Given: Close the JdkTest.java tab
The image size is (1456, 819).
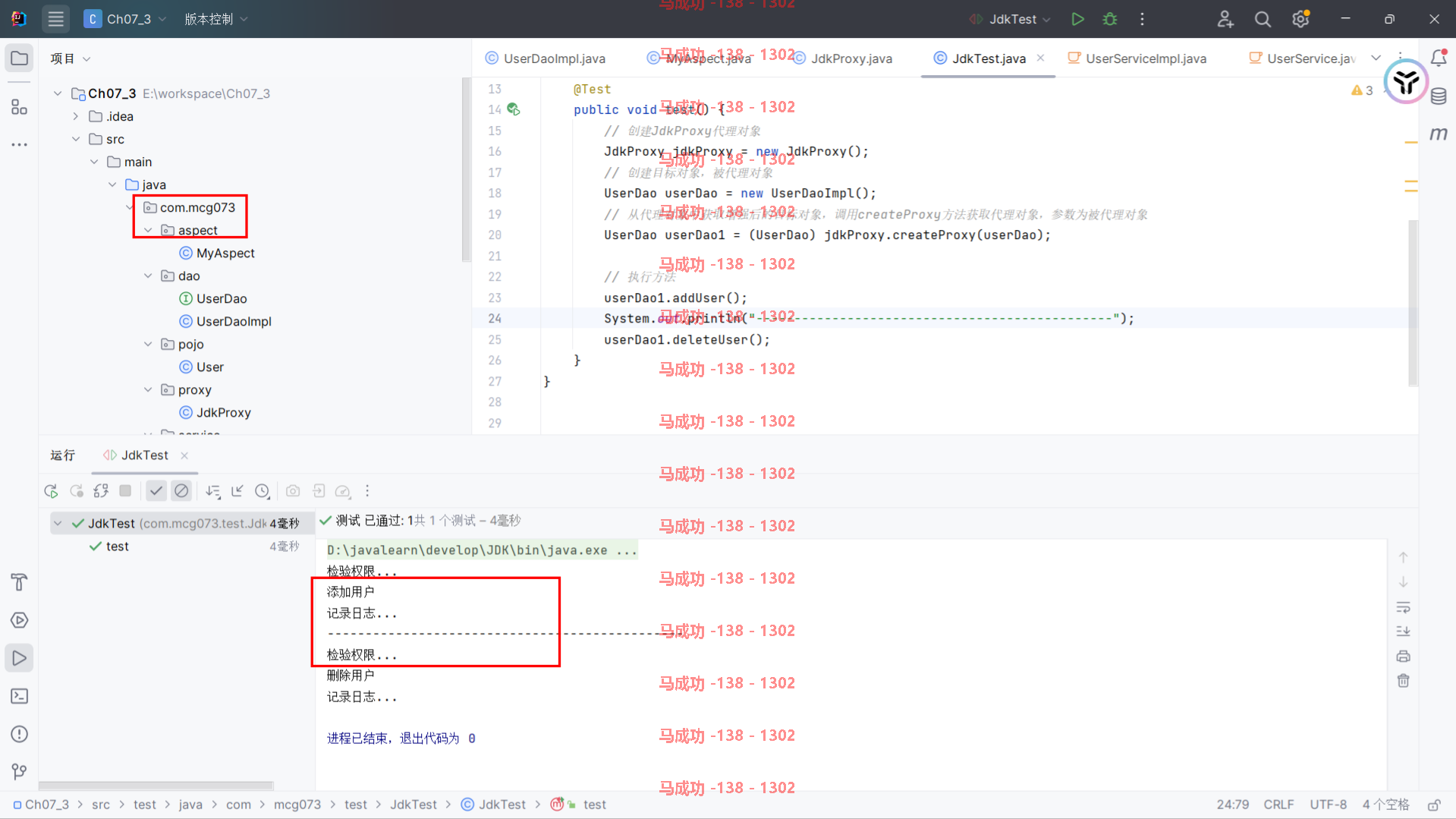Looking at the screenshot, I should click(1040, 58).
